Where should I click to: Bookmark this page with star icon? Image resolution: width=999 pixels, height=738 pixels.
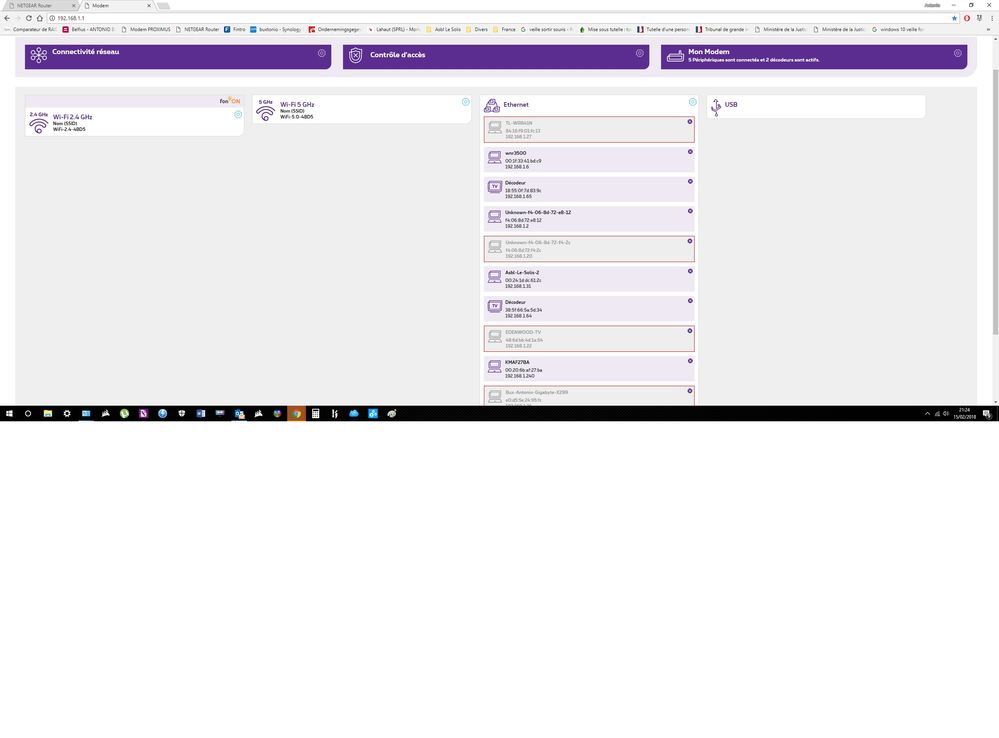pyautogui.click(x=954, y=18)
